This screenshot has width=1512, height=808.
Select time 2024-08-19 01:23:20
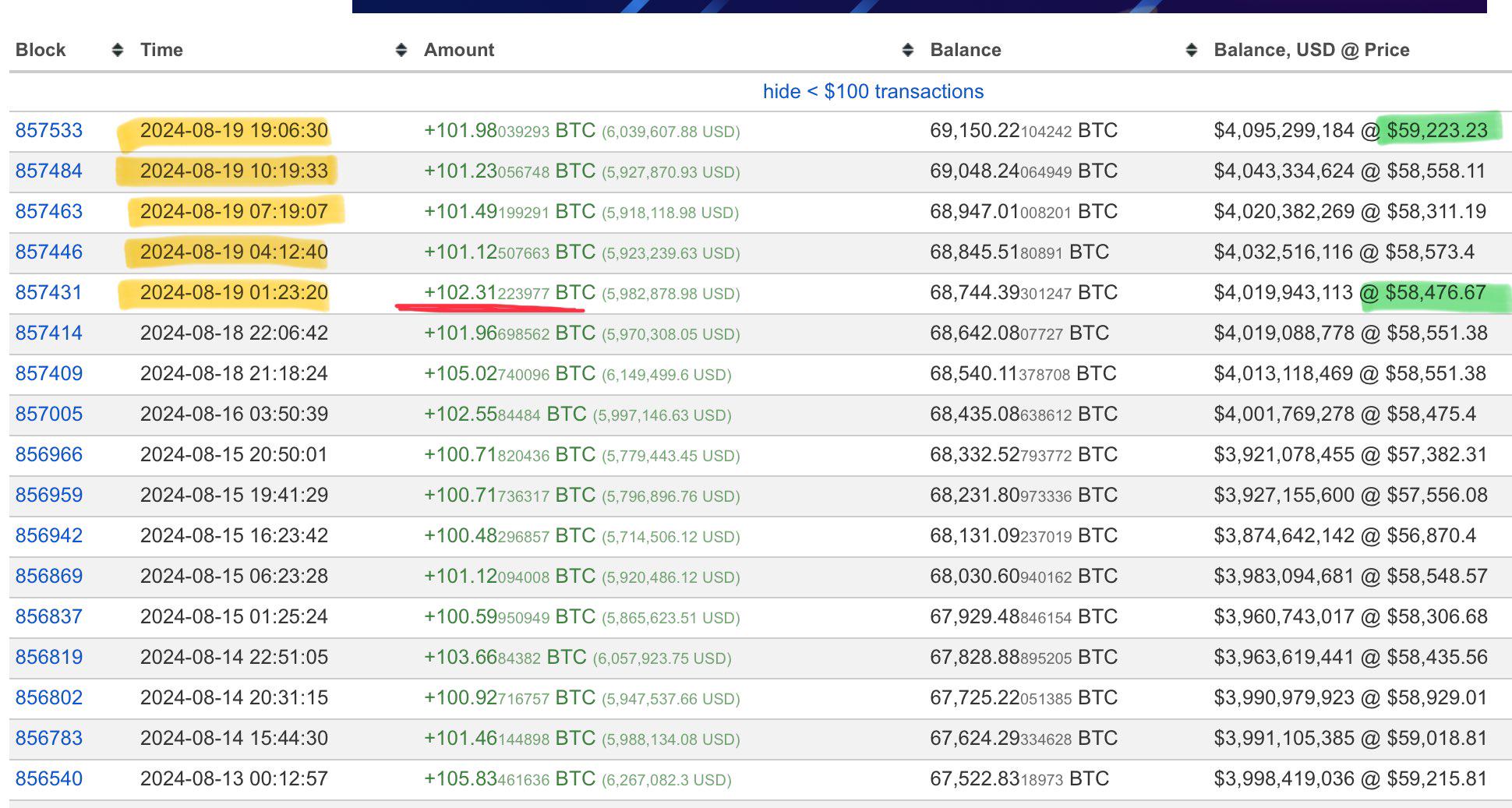(x=234, y=292)
